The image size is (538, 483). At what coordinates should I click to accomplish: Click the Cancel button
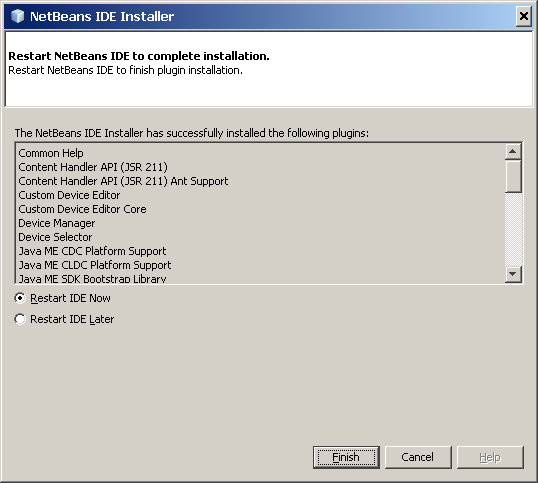(x=418, y=457)
